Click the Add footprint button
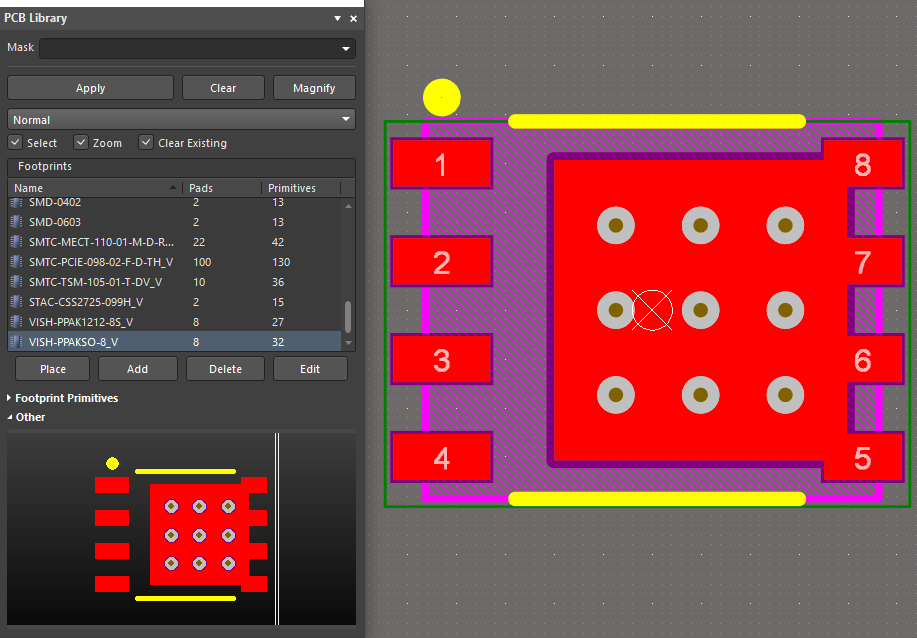917x638 pixels. (x=137, y=369)
